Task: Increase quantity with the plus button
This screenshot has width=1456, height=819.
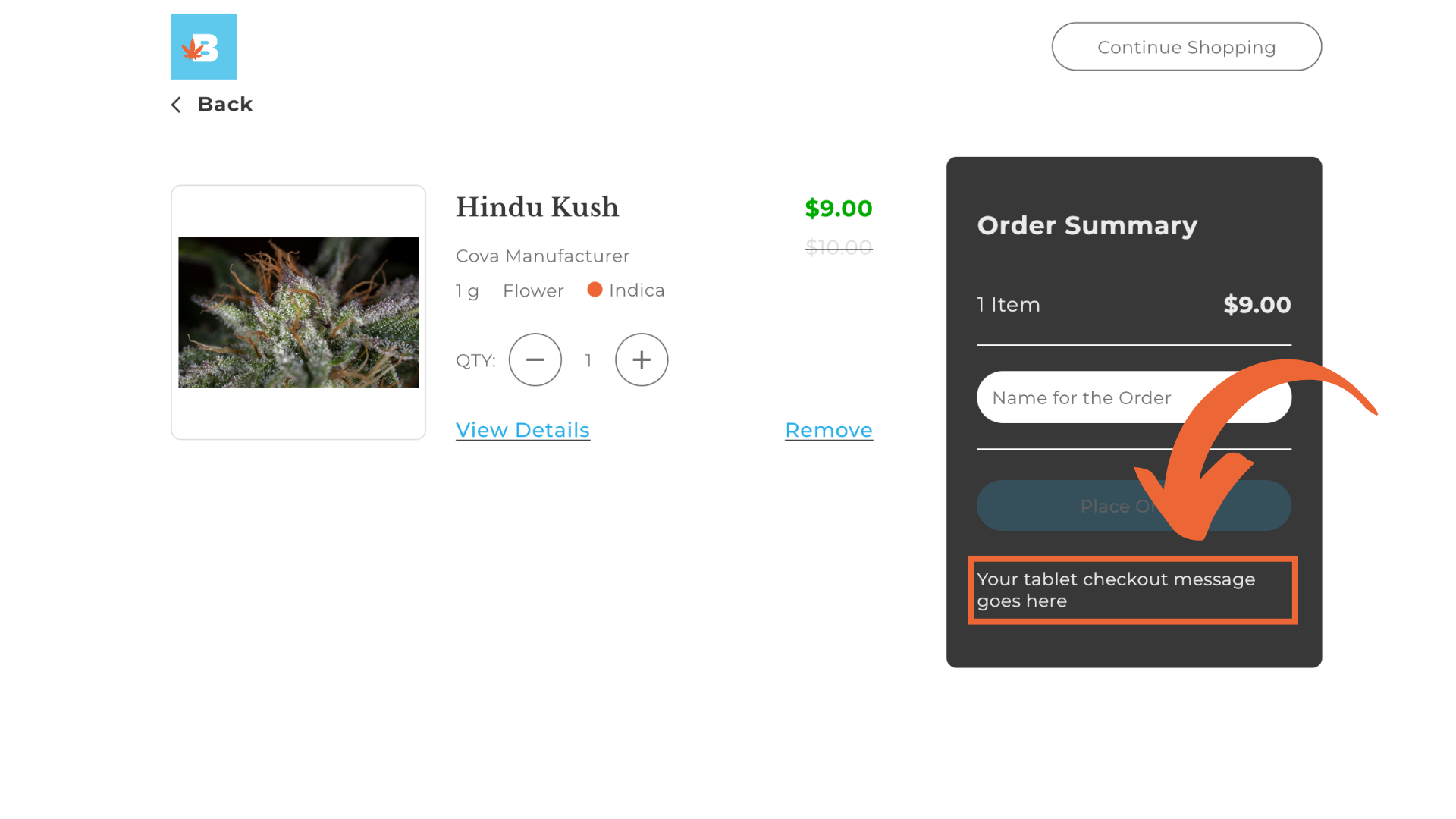Action: click(642, 359)
